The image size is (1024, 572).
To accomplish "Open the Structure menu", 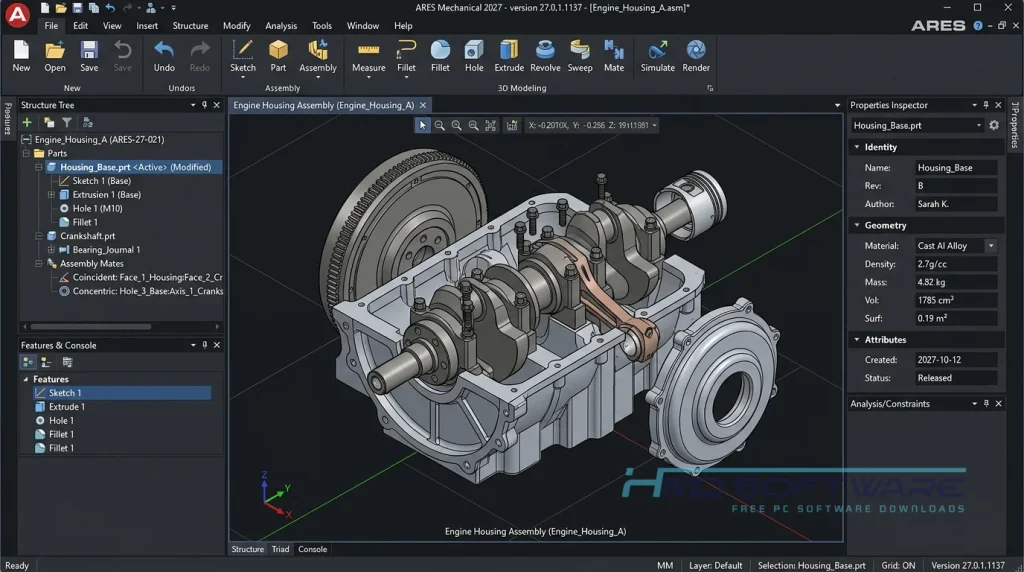I will (190, 25).
